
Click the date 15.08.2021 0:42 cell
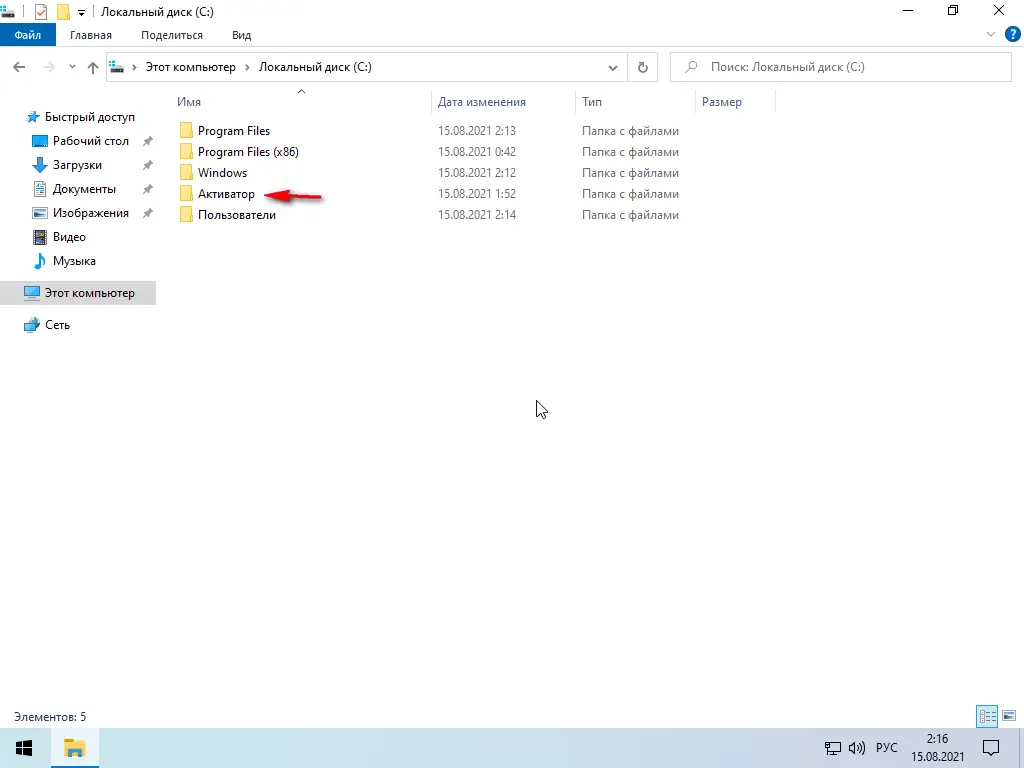click(x=477, y=152)
